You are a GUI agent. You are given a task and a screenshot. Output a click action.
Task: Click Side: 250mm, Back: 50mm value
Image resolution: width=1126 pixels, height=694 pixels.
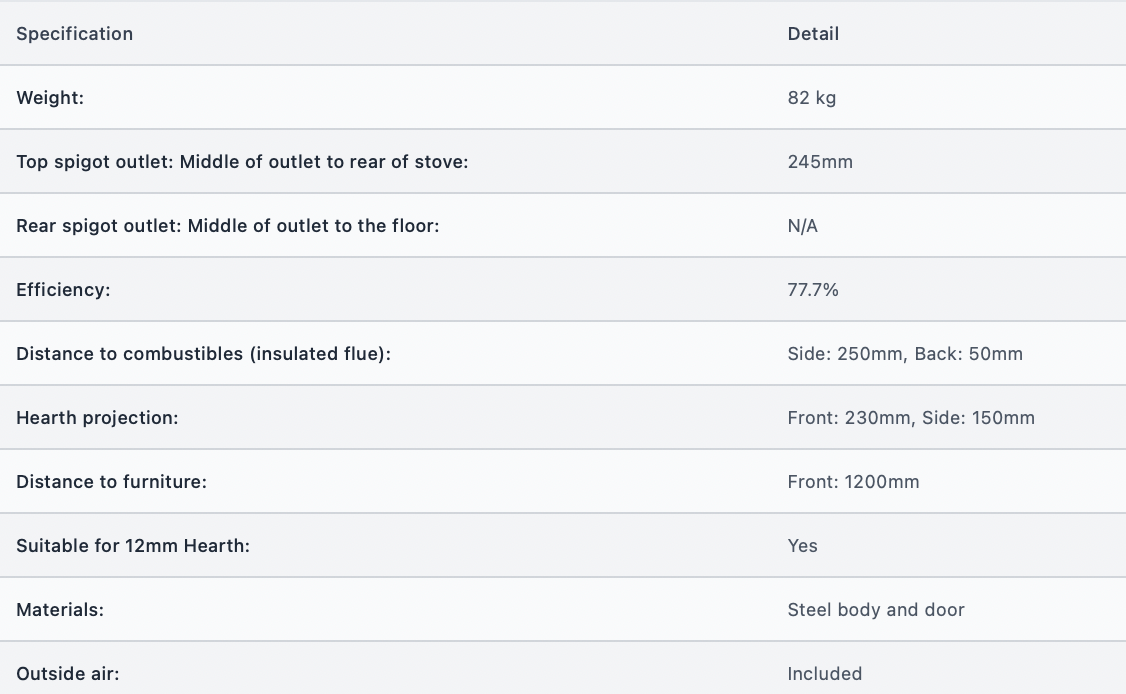tap(905, 353)
